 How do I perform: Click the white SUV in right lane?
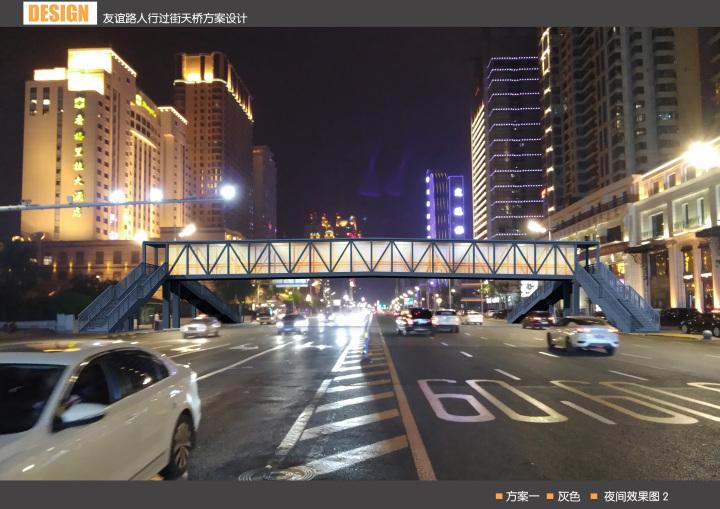tap(582, 334)
